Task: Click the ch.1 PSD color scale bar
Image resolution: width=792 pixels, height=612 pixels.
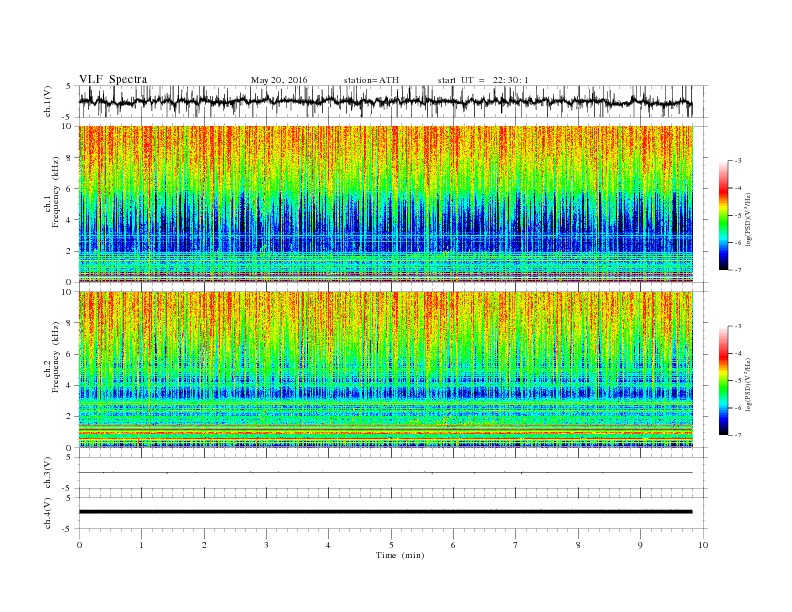Action: click(724, 216)
